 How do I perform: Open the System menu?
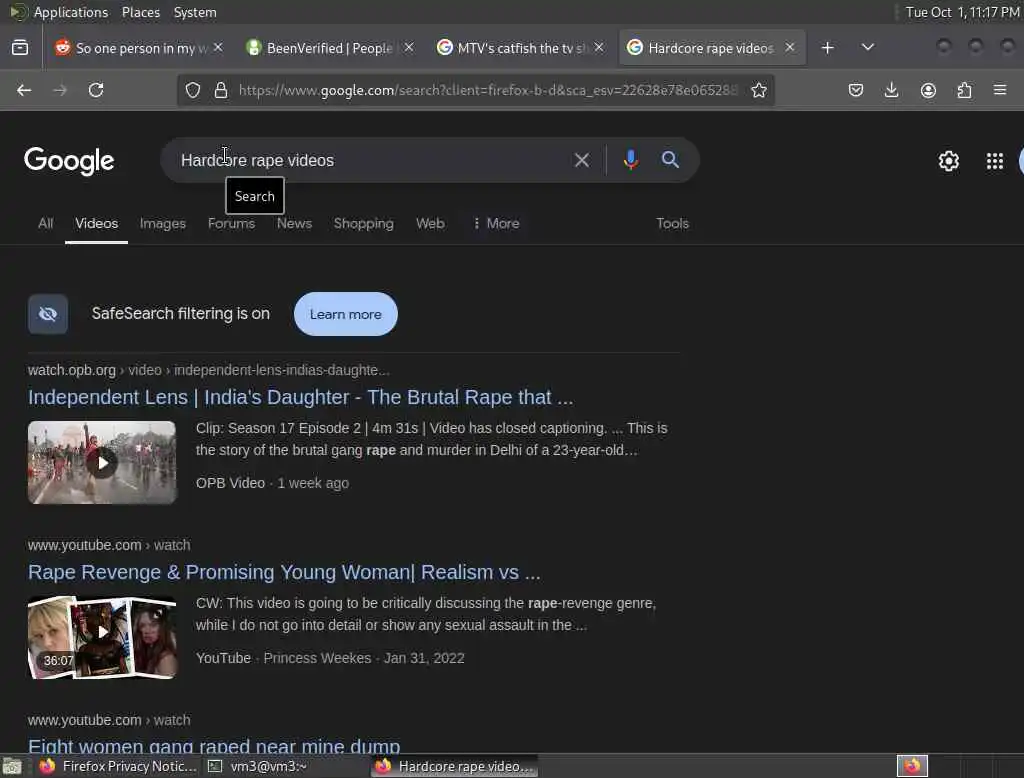(x=195, y=12)
